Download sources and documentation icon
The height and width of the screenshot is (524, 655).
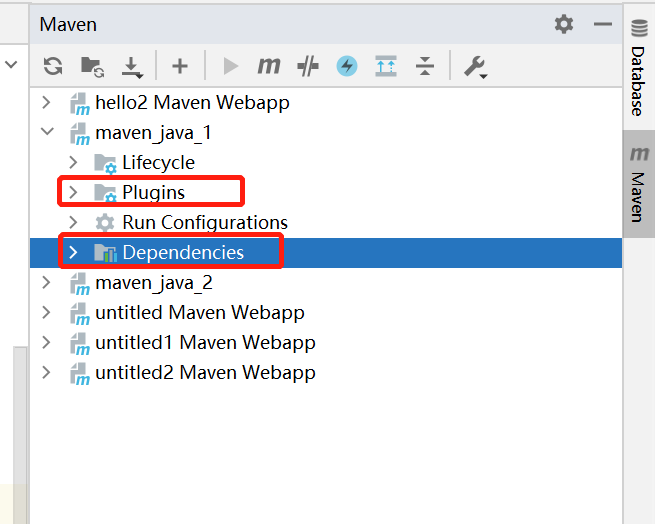[132, 67]
